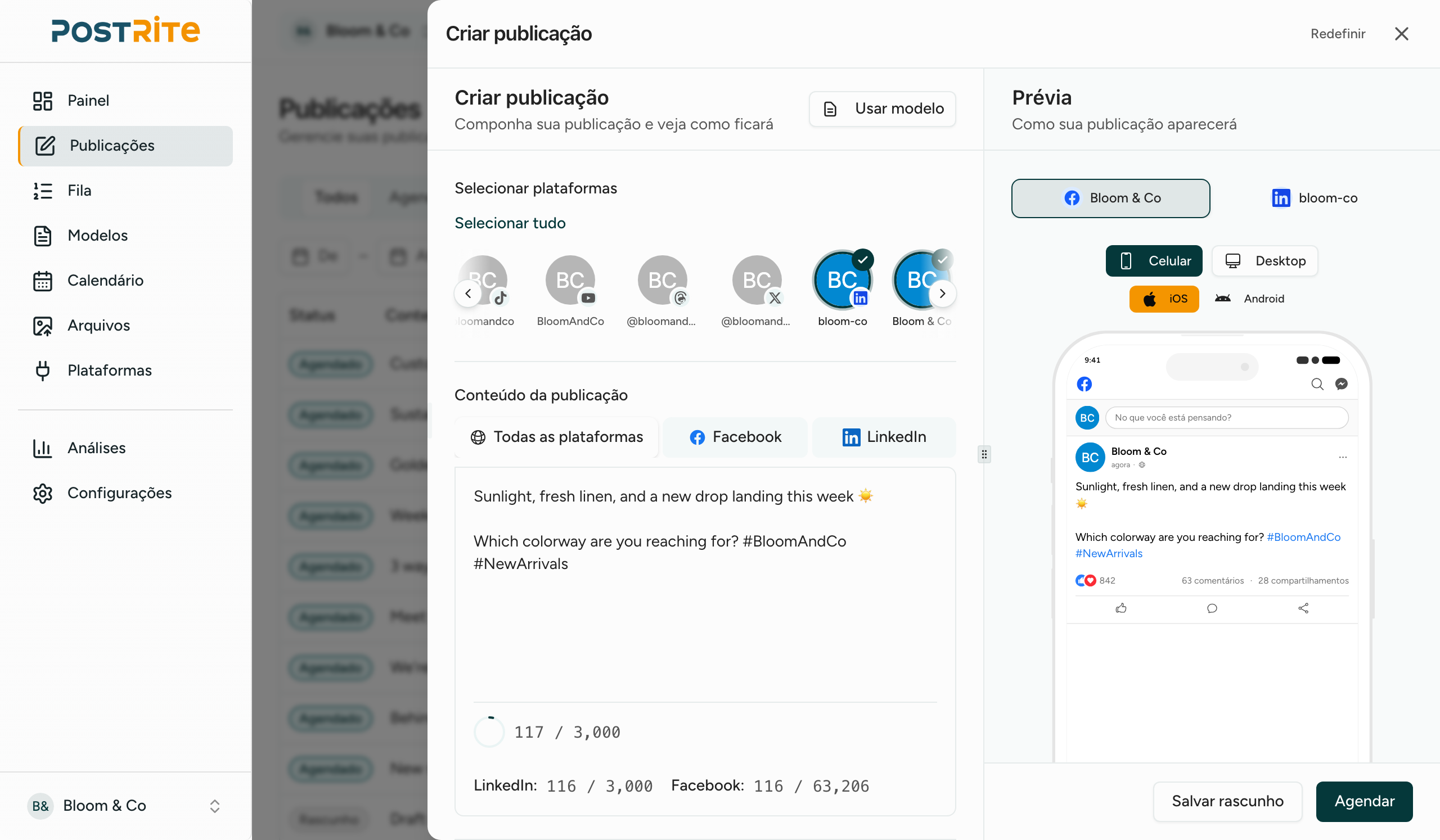Click the Agendar button
Image resolution: width=1440 pixels, height=840 pixels.
(x=1364, y=801)
